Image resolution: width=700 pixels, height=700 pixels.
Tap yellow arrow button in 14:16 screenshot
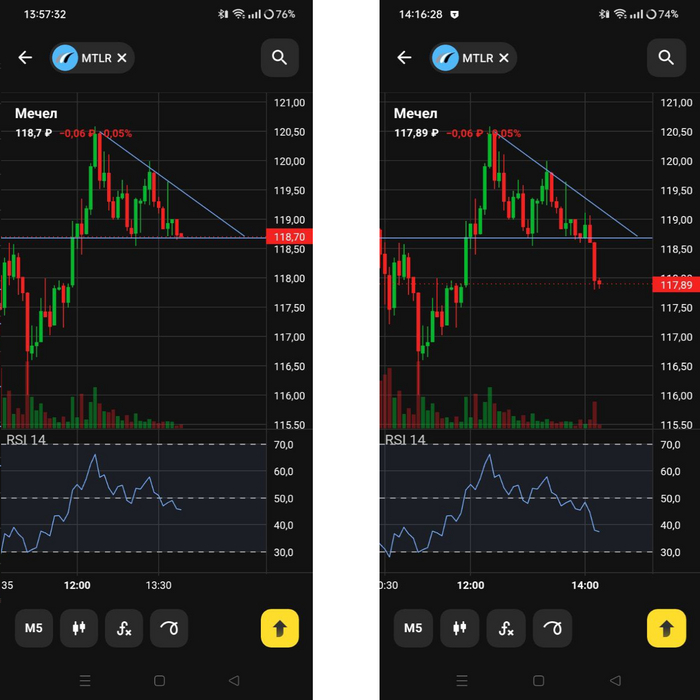point(666,628)
